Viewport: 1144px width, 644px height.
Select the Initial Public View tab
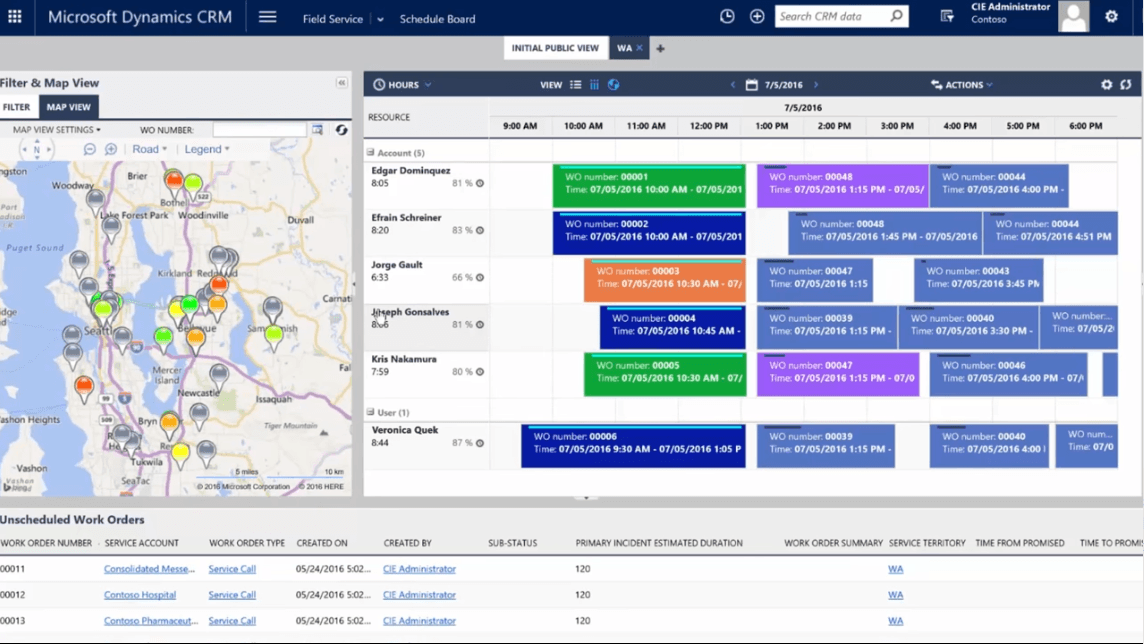(555, 48)
